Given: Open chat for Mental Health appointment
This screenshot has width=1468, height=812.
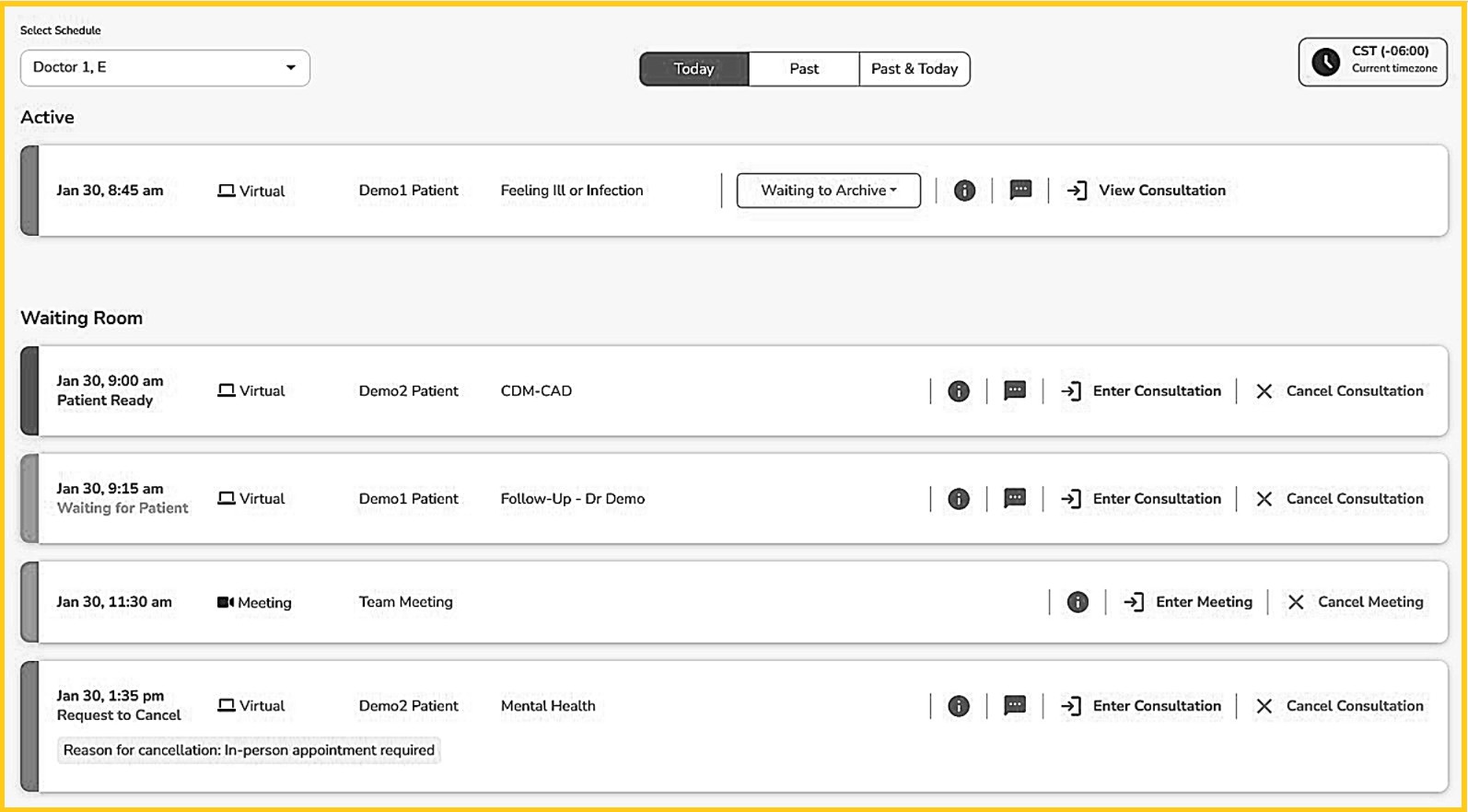Looking at the screenshot, I should pos(1015,706).
